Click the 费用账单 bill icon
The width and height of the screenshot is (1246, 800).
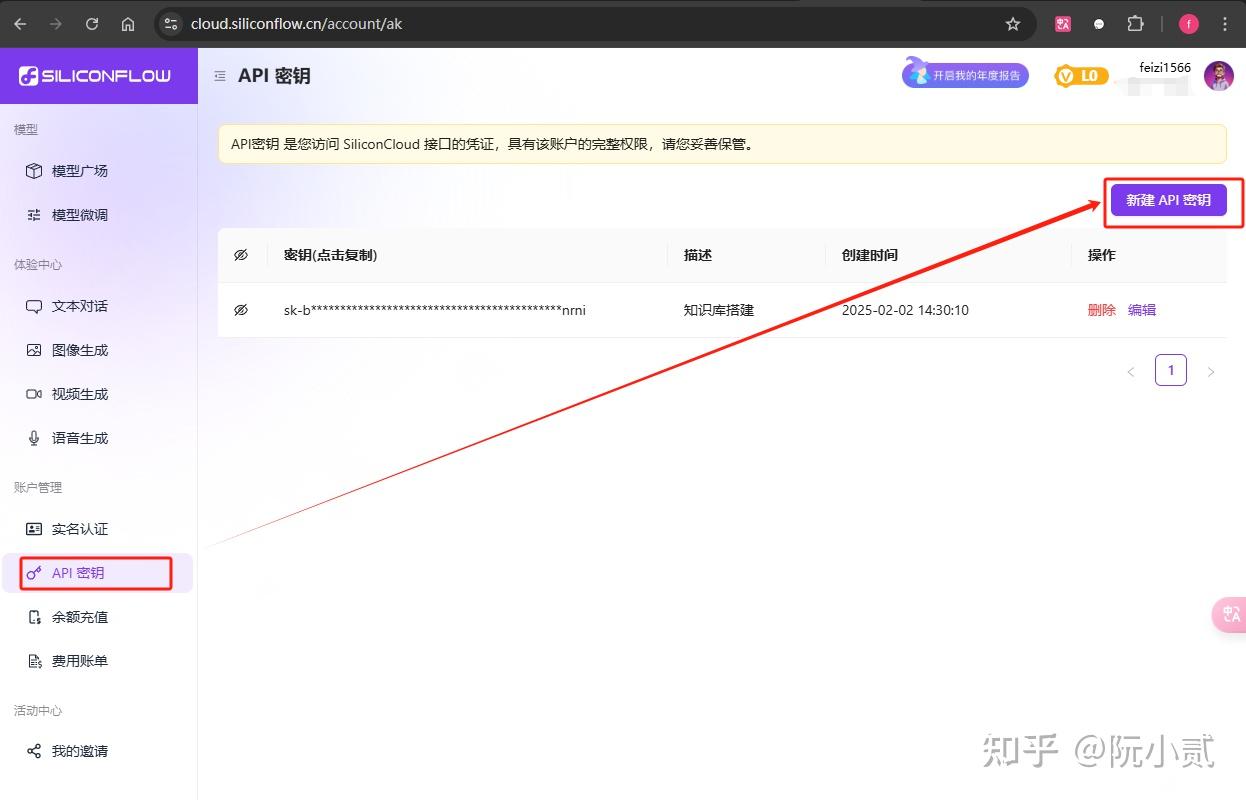[x=34, y=661]
